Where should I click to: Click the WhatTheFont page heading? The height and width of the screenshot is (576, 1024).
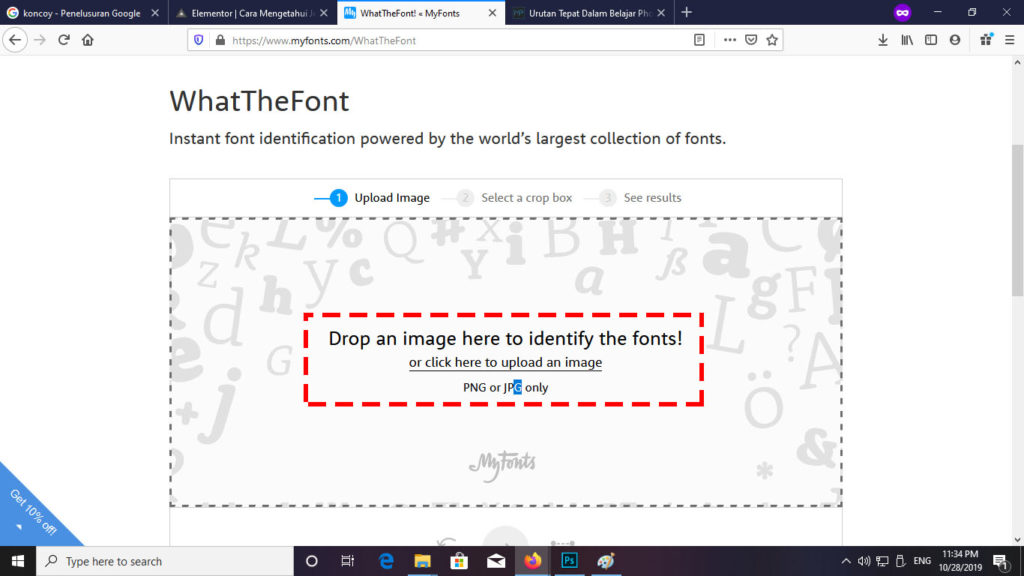[259, 101]
